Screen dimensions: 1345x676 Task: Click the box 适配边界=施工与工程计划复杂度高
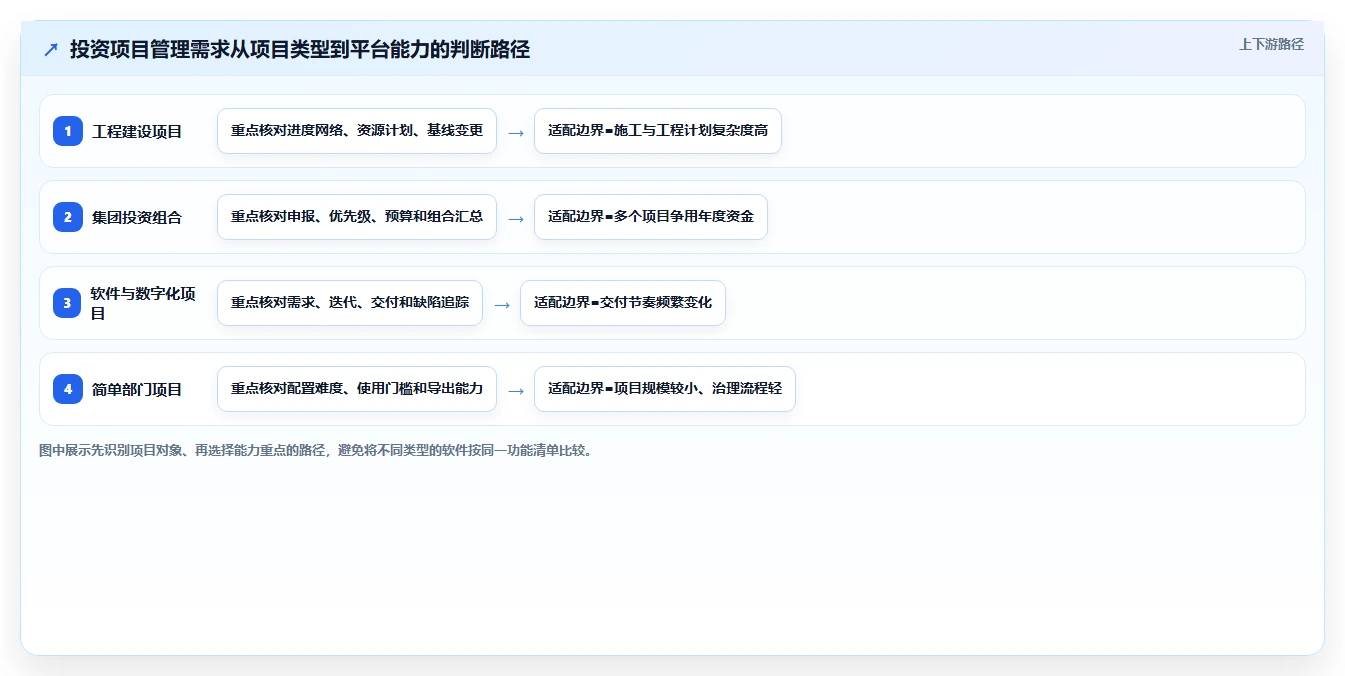click(658, 131)
